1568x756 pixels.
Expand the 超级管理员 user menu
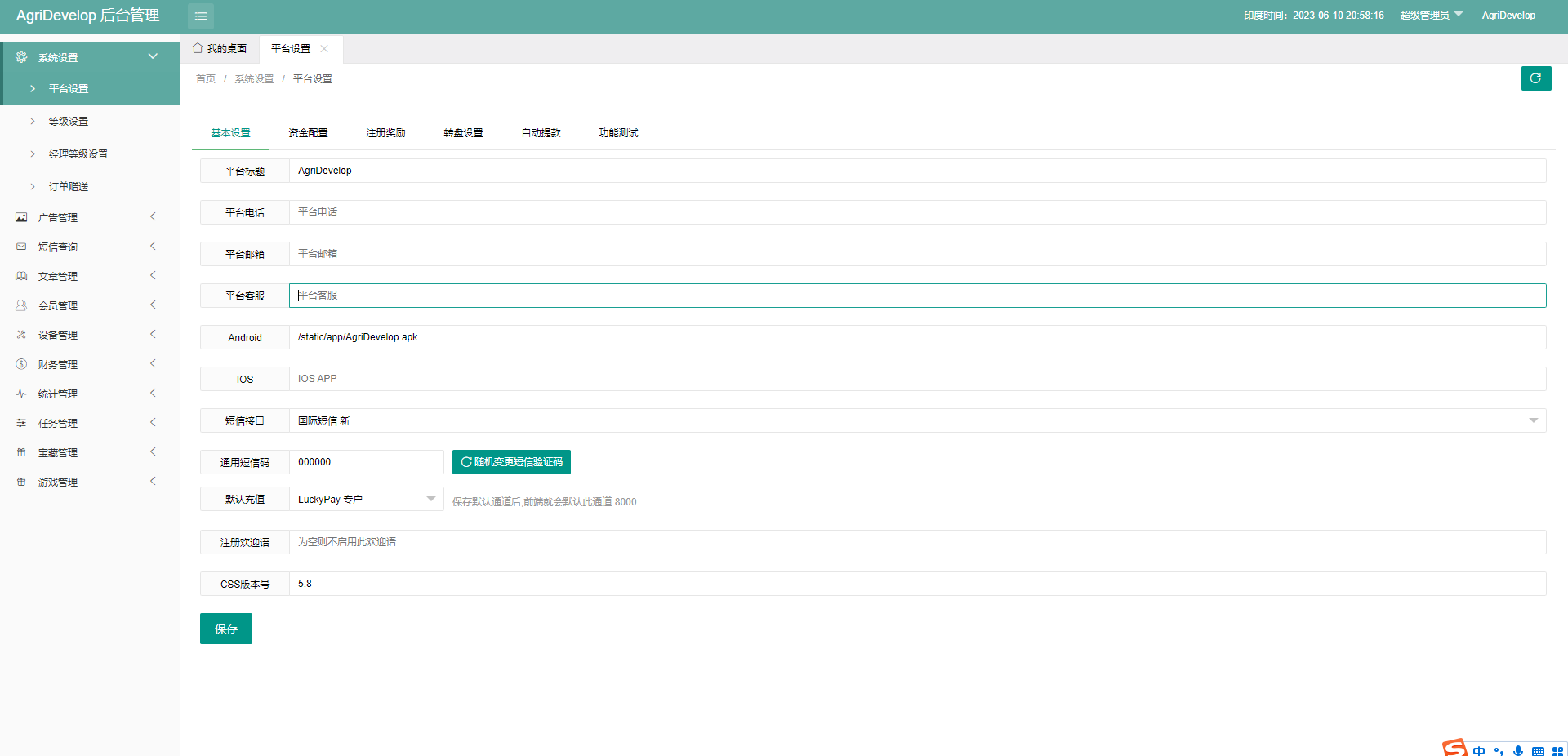(1431, 16)
